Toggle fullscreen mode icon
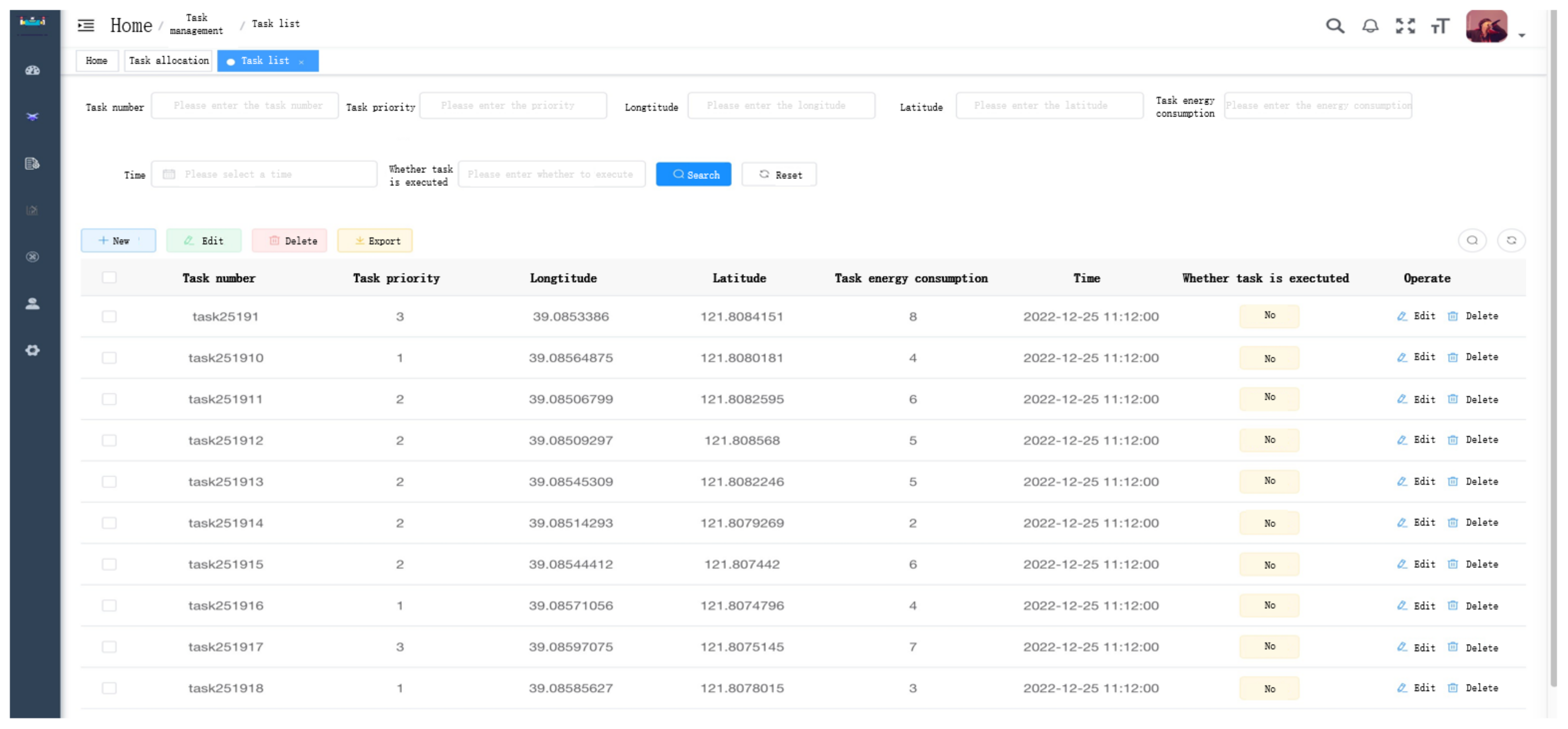Image resolution: width=1568 pixels, height=729 pixels. tap(1405, 26)
